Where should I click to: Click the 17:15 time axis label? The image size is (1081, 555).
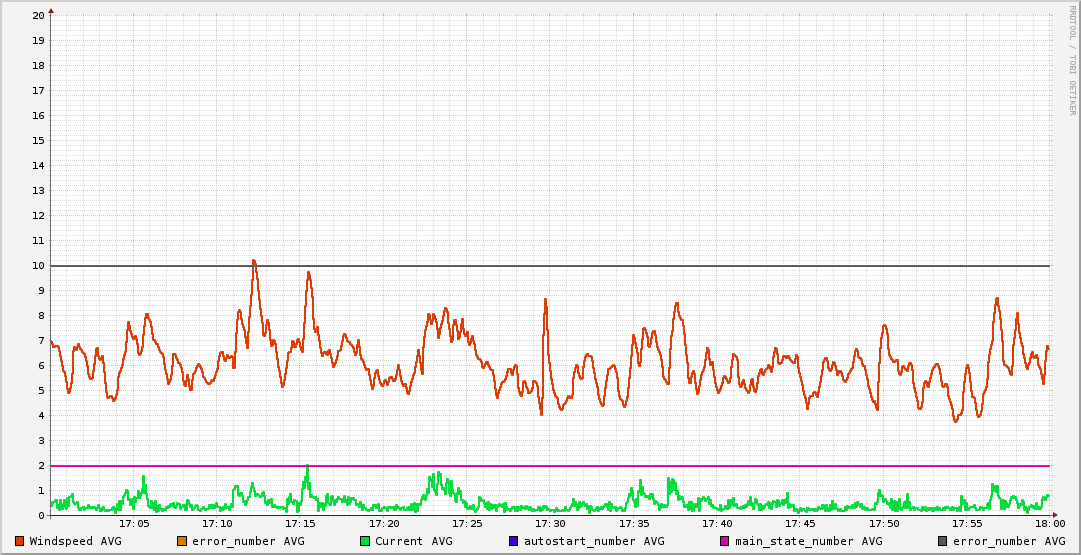pos(300,523)
